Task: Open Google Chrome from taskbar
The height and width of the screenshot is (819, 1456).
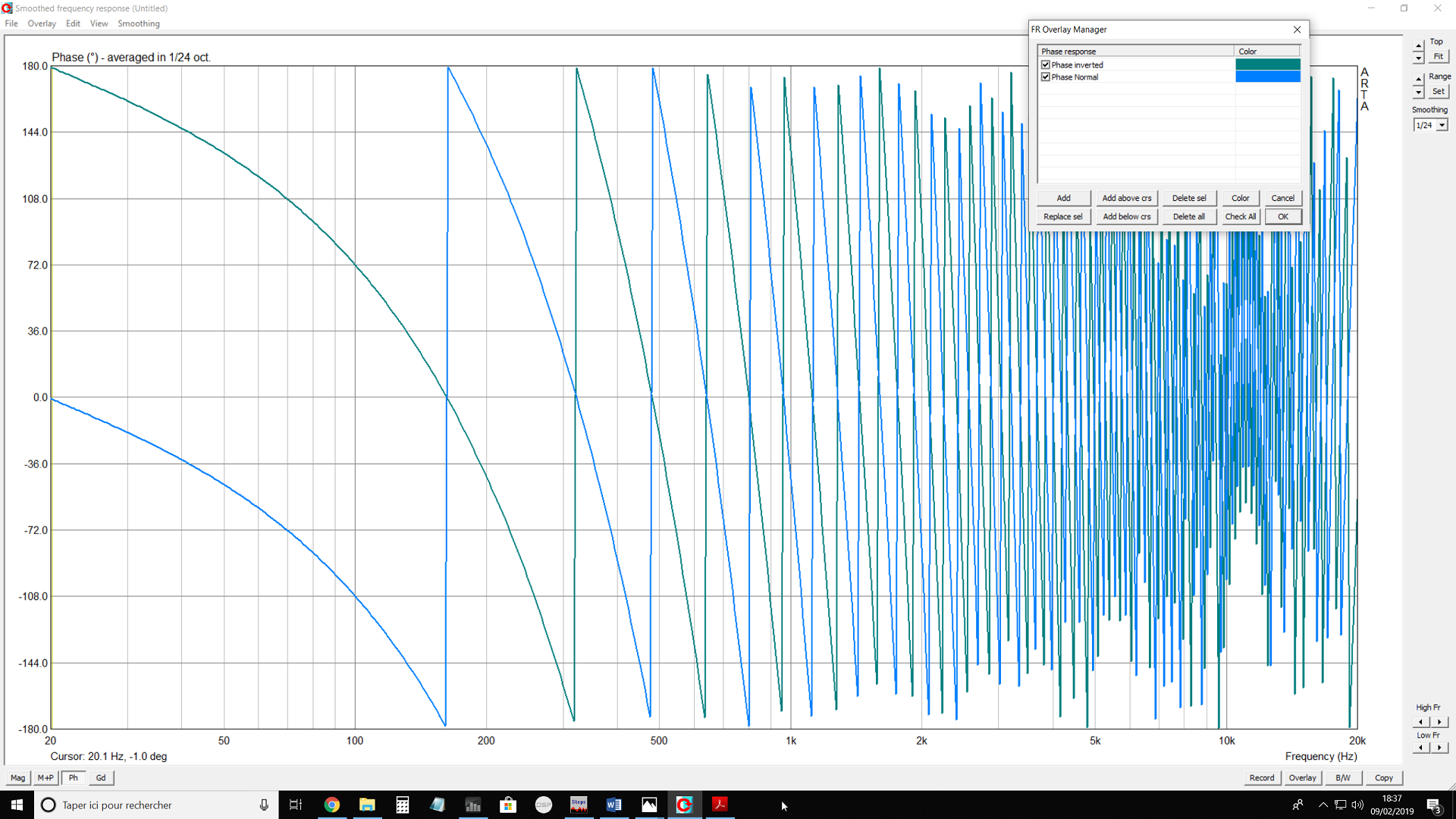Action: click(331, 805)
